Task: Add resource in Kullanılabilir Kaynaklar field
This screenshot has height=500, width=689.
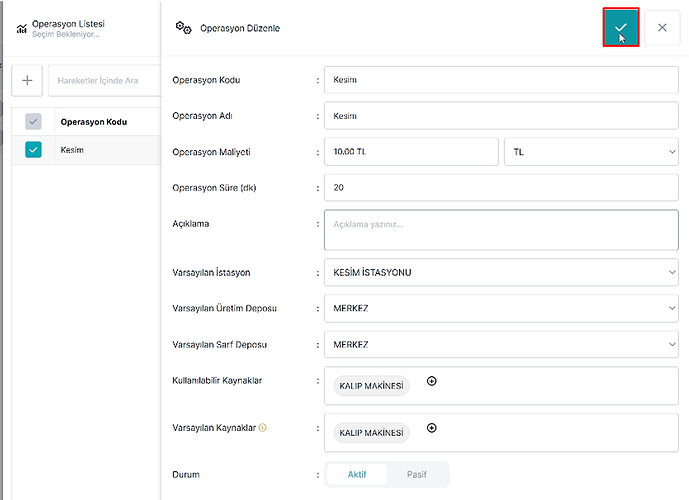Action: [x=432, y=381]
